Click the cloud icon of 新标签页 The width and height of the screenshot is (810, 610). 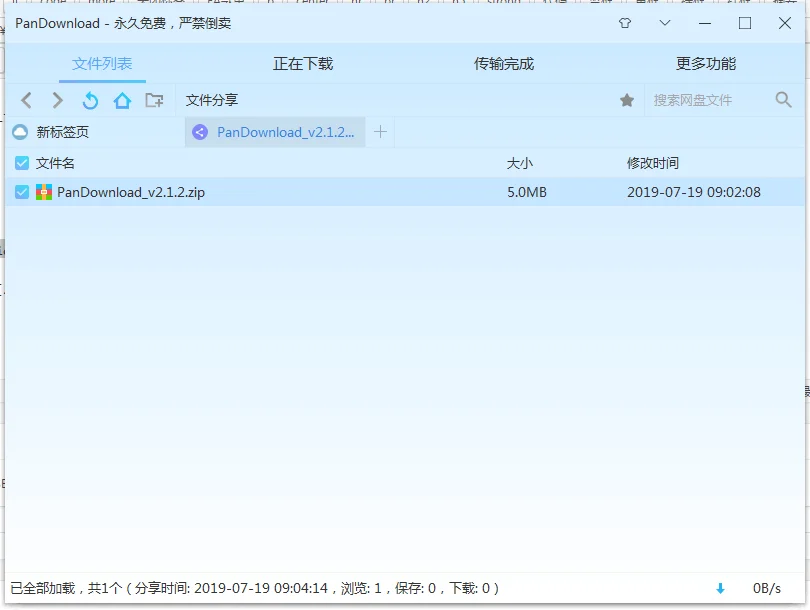point(20,132)
